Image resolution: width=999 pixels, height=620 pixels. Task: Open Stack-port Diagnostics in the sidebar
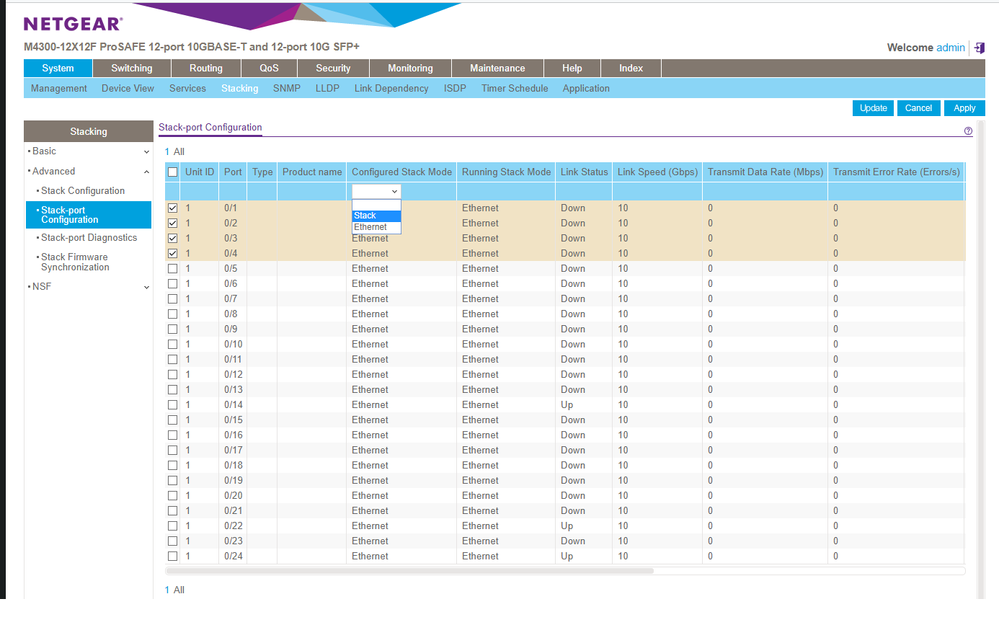point(89,238)
